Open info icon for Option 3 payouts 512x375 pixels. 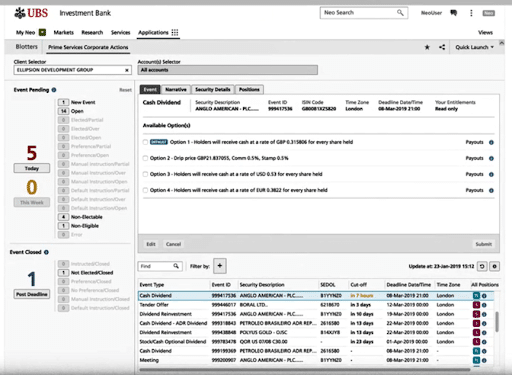[x=491, y=174]
